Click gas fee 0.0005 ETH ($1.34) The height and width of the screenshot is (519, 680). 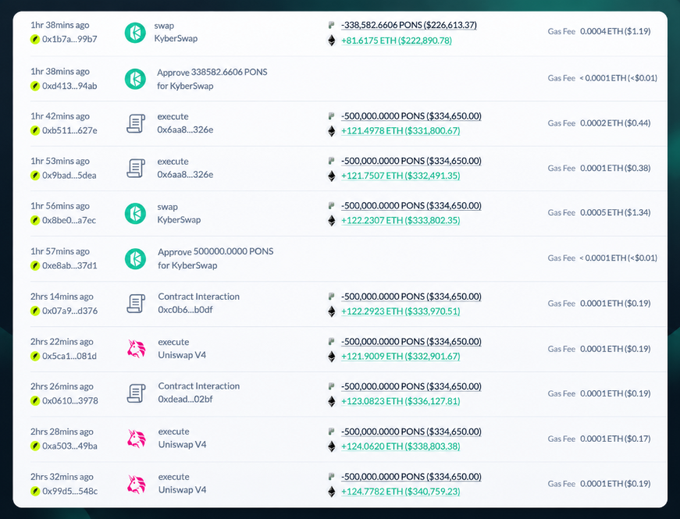[x=615, y=212]
